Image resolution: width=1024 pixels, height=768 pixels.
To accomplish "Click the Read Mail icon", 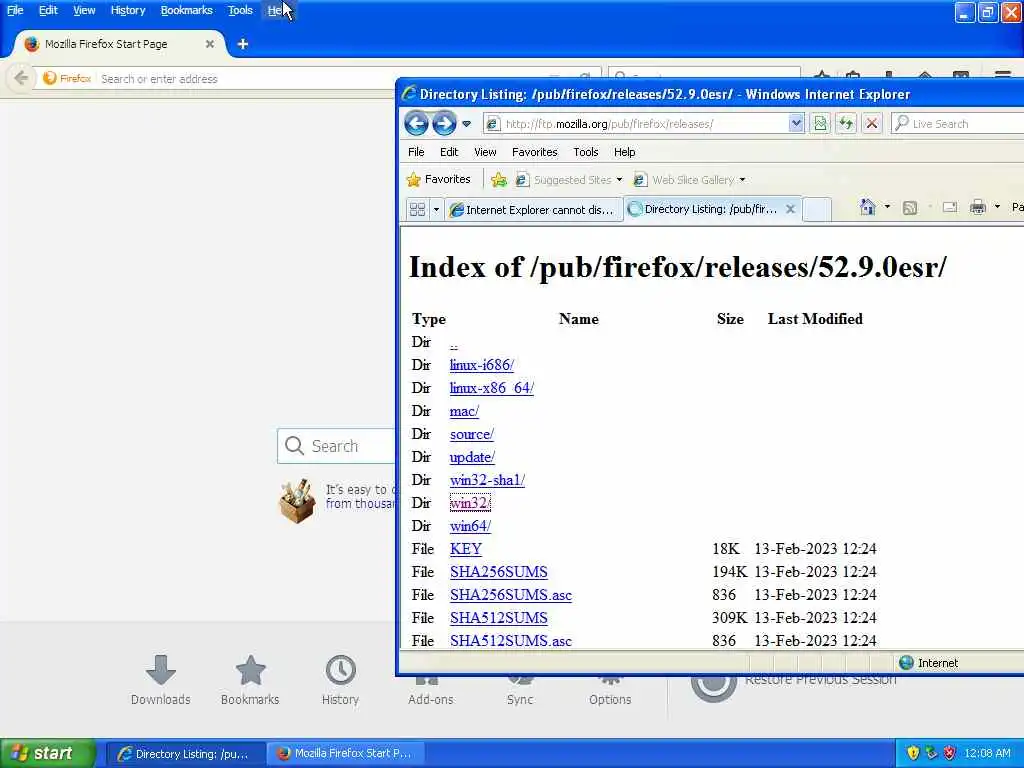I will coord(950,207).
